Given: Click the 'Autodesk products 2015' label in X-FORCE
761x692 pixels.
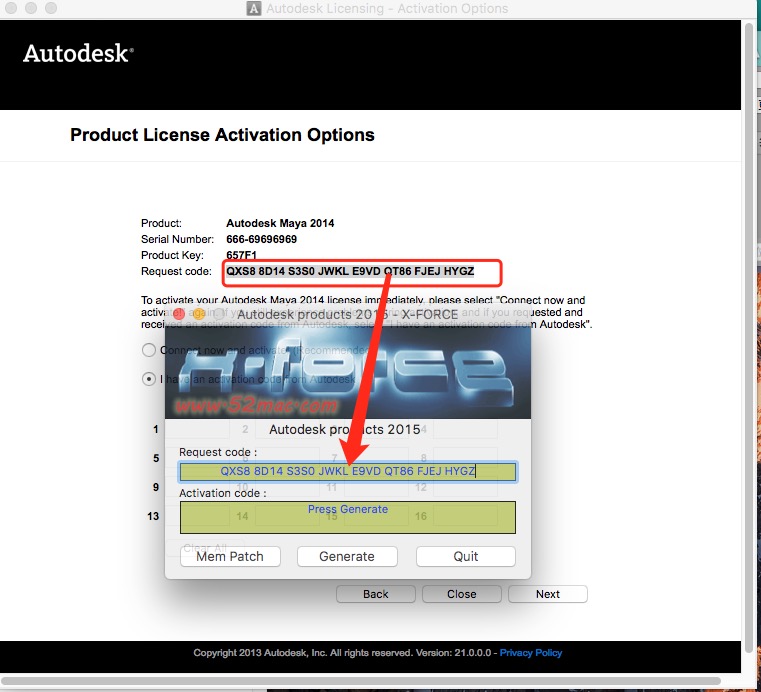Looking at the screenshot, I should click(345, 429).
